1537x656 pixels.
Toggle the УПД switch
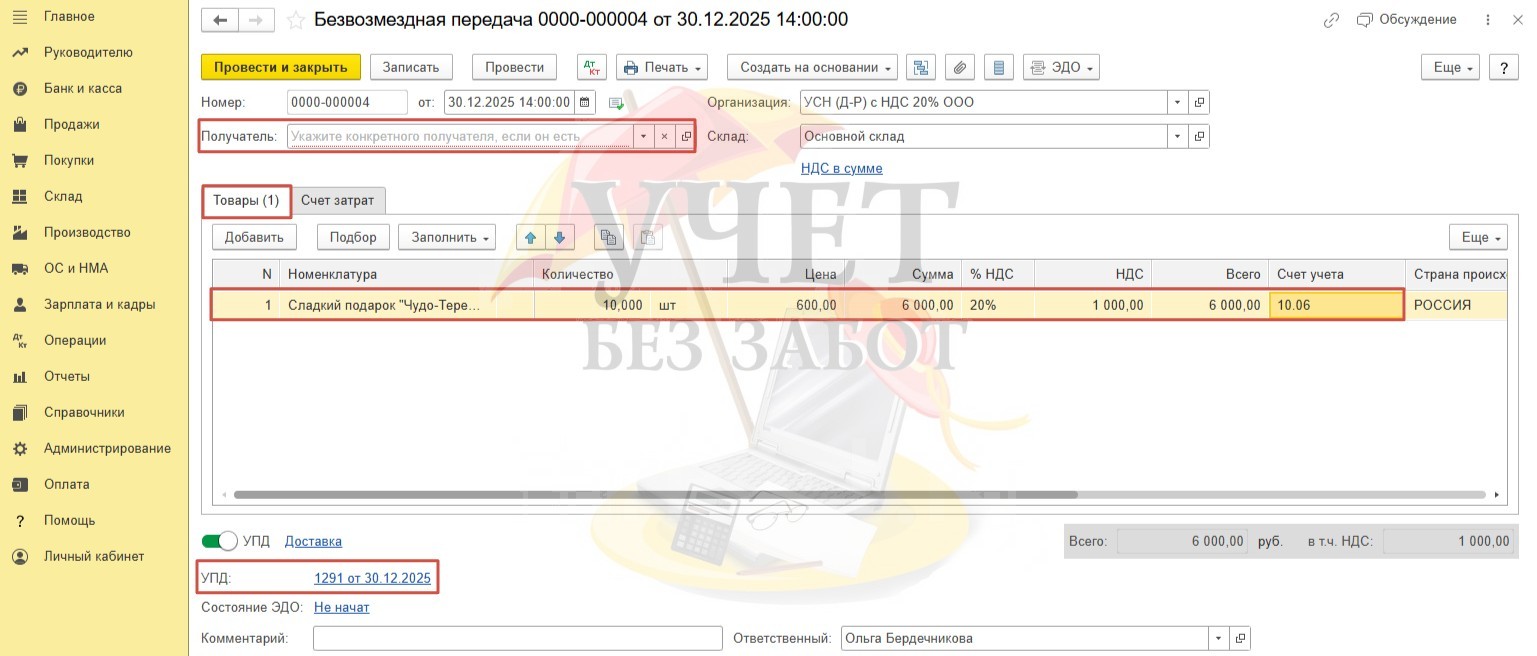click(220, 541)
